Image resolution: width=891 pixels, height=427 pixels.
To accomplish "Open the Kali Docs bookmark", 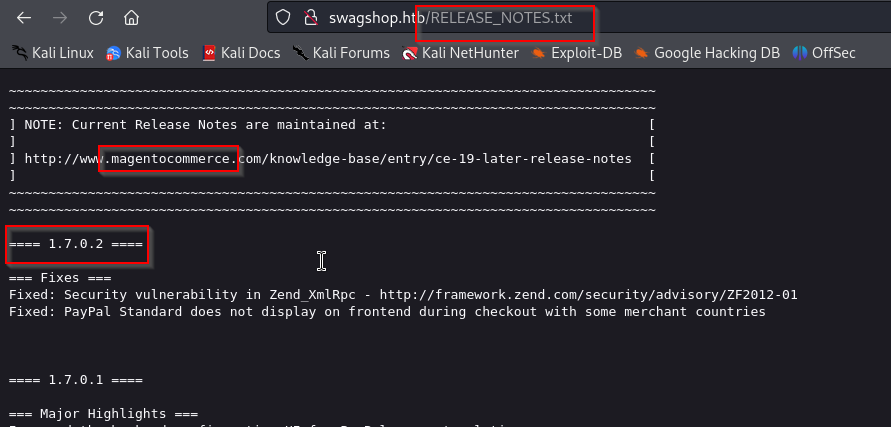I will (x=238, y=53).
